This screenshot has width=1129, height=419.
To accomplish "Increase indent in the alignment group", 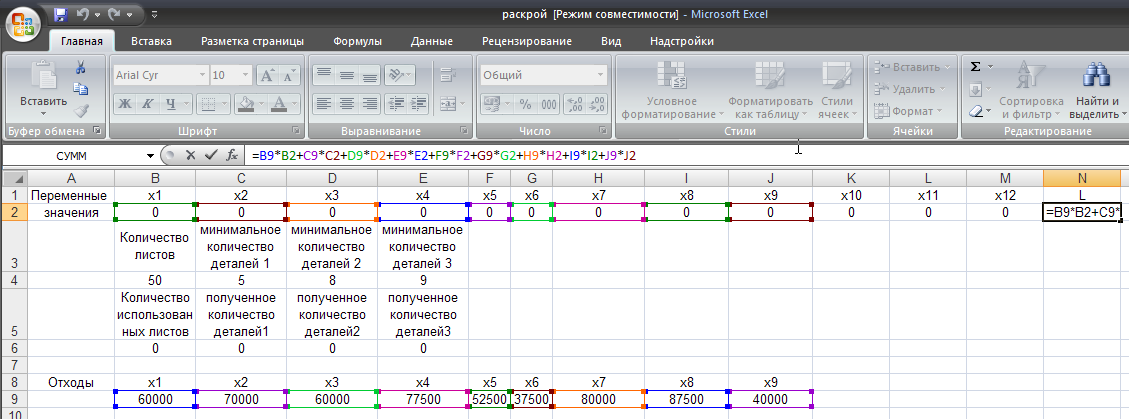I will pyautogui.click(x=419, y=102).
